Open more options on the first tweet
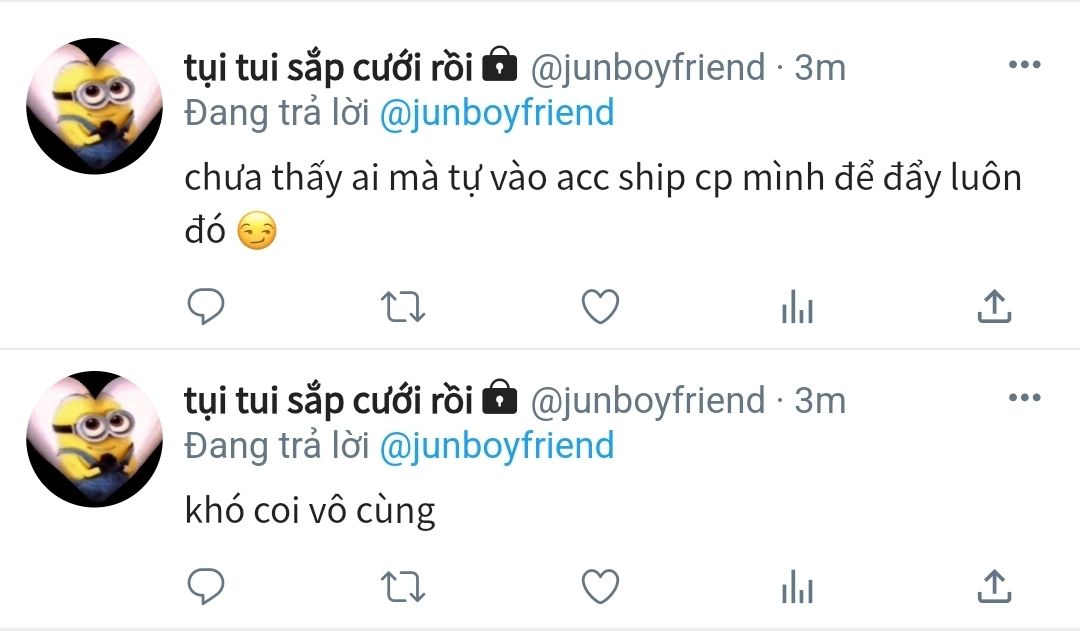The width and height of the screenshot is (1080, 631). 1024,65
